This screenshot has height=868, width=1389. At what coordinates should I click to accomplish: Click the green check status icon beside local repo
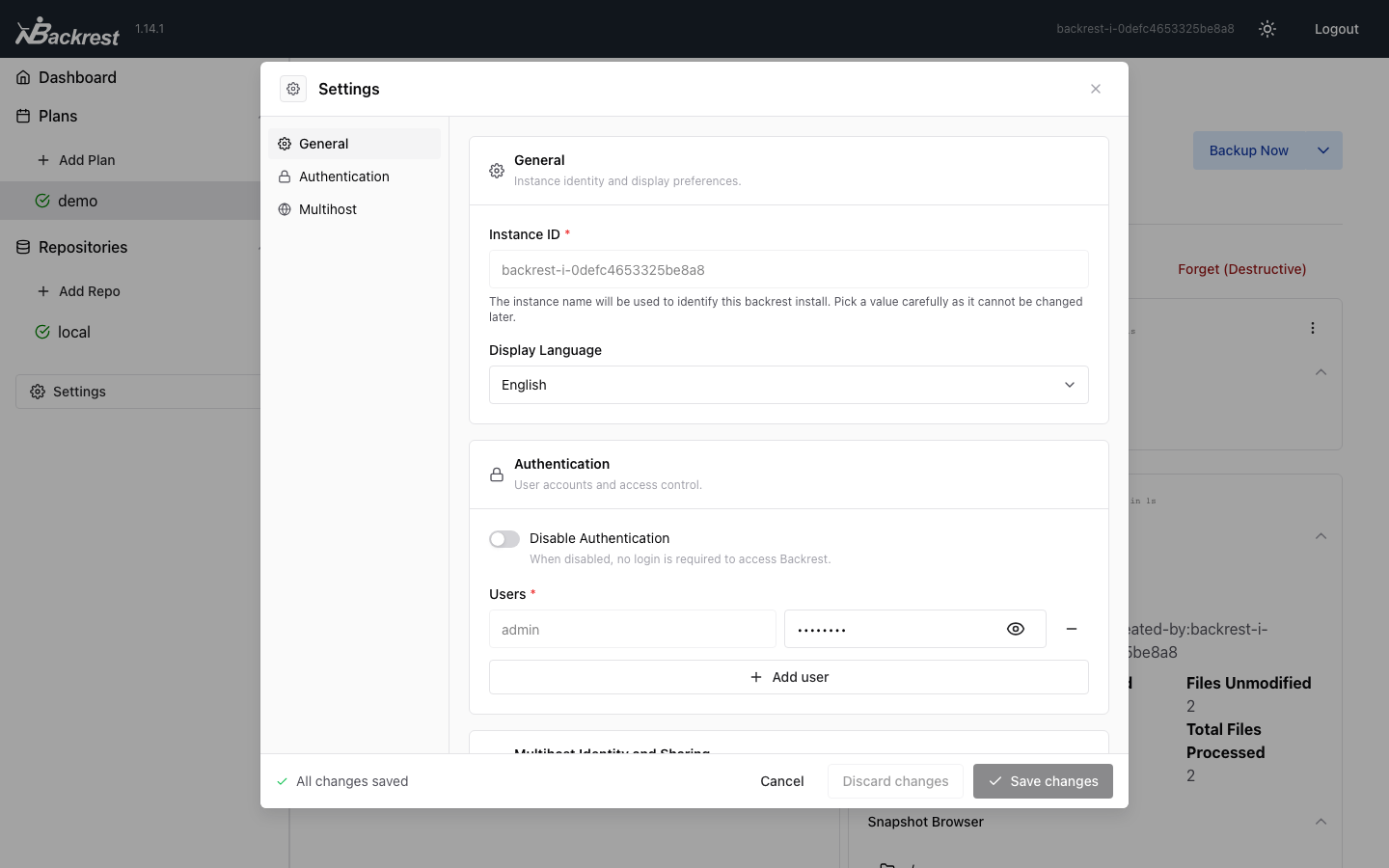tap(42, 332)
